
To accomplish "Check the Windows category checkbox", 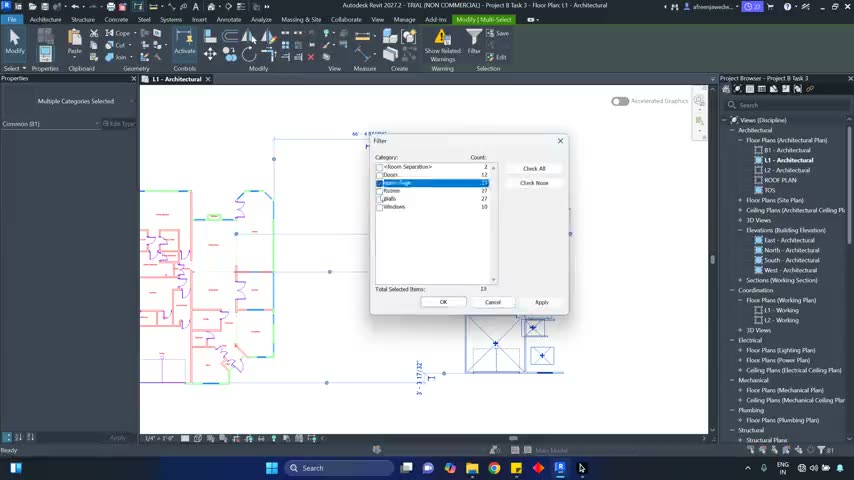I will coord(380,208).
